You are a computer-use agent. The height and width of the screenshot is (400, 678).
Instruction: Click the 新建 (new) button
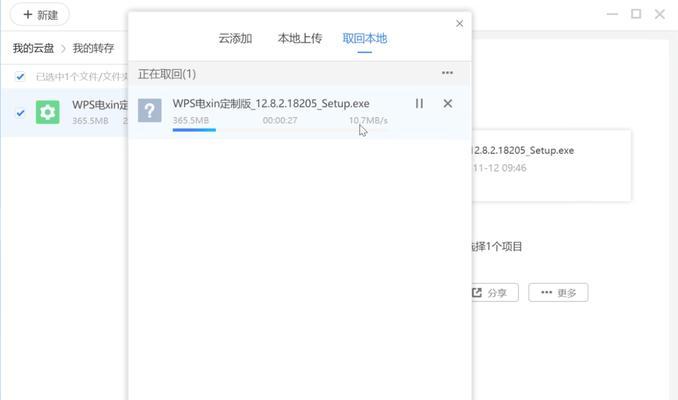pyautogui.click(x=40, y=15)
